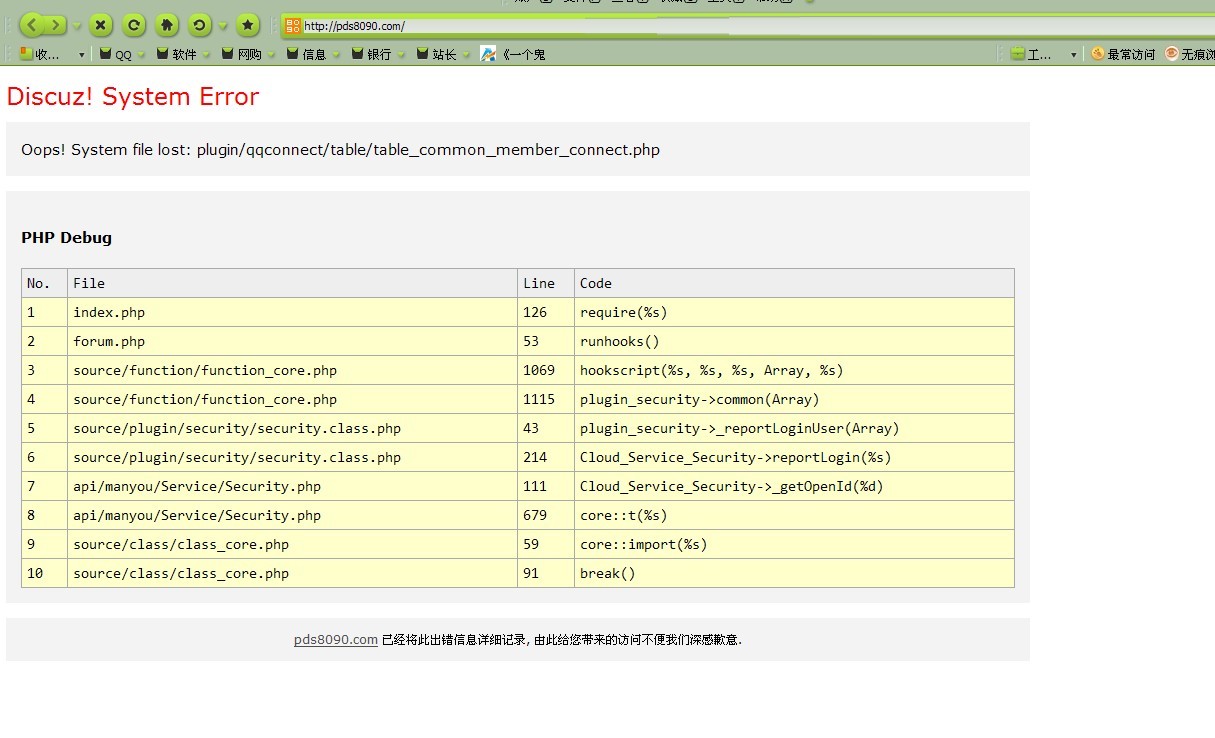Expand the arrow beside 银行 folder

402,55
